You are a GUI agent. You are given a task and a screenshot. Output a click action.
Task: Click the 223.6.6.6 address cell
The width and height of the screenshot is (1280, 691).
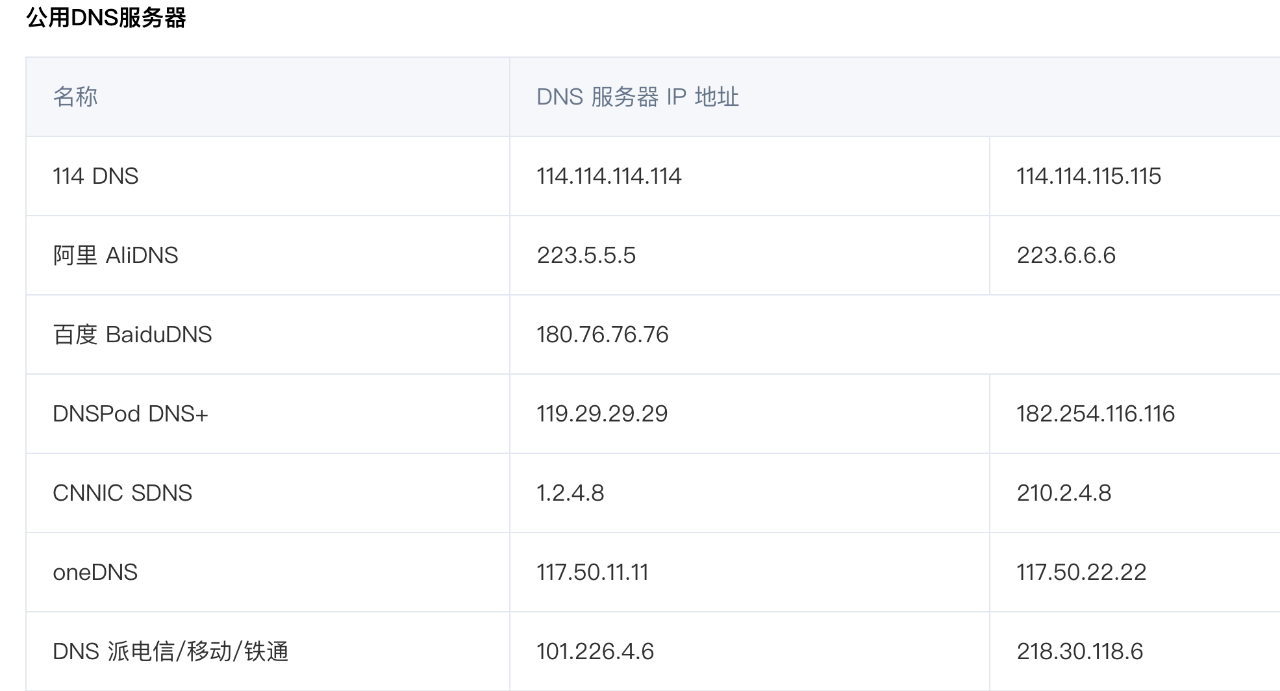point(1066,256)
